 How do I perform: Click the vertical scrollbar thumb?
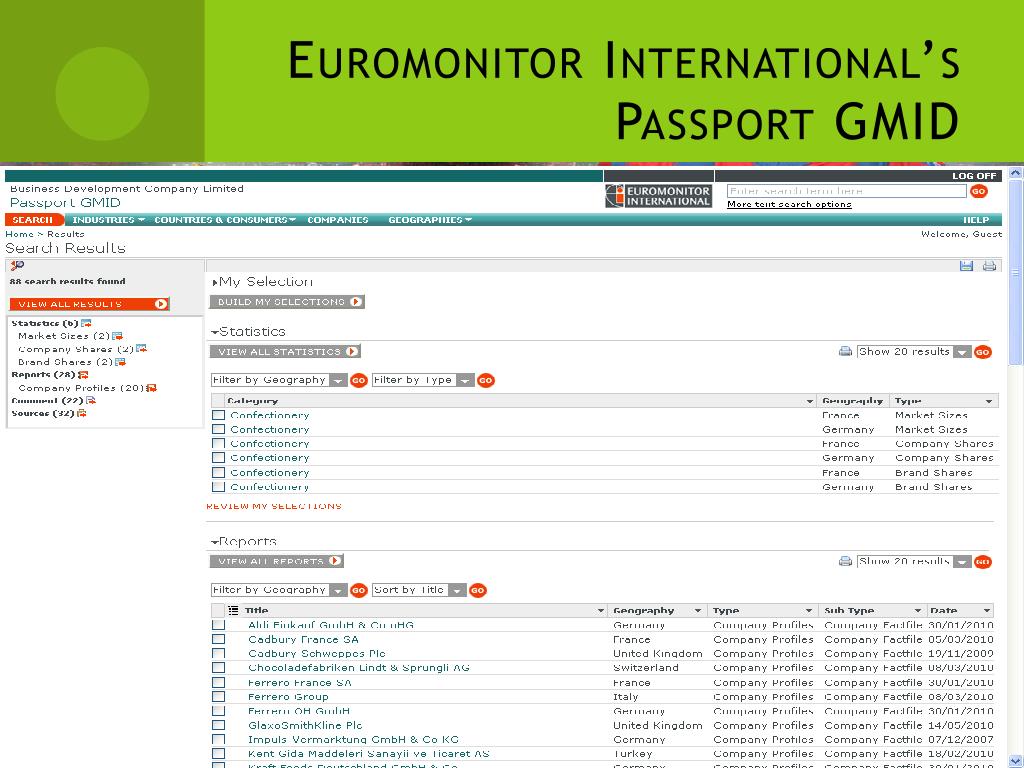(1016, 274)
